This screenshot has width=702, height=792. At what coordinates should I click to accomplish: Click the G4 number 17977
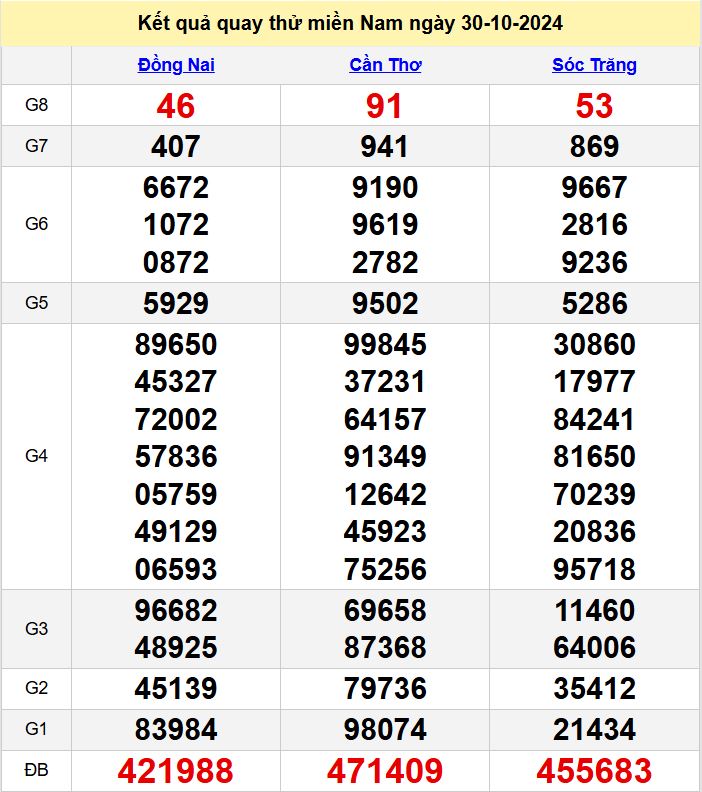pyautogui.click(x=594, y=382)
